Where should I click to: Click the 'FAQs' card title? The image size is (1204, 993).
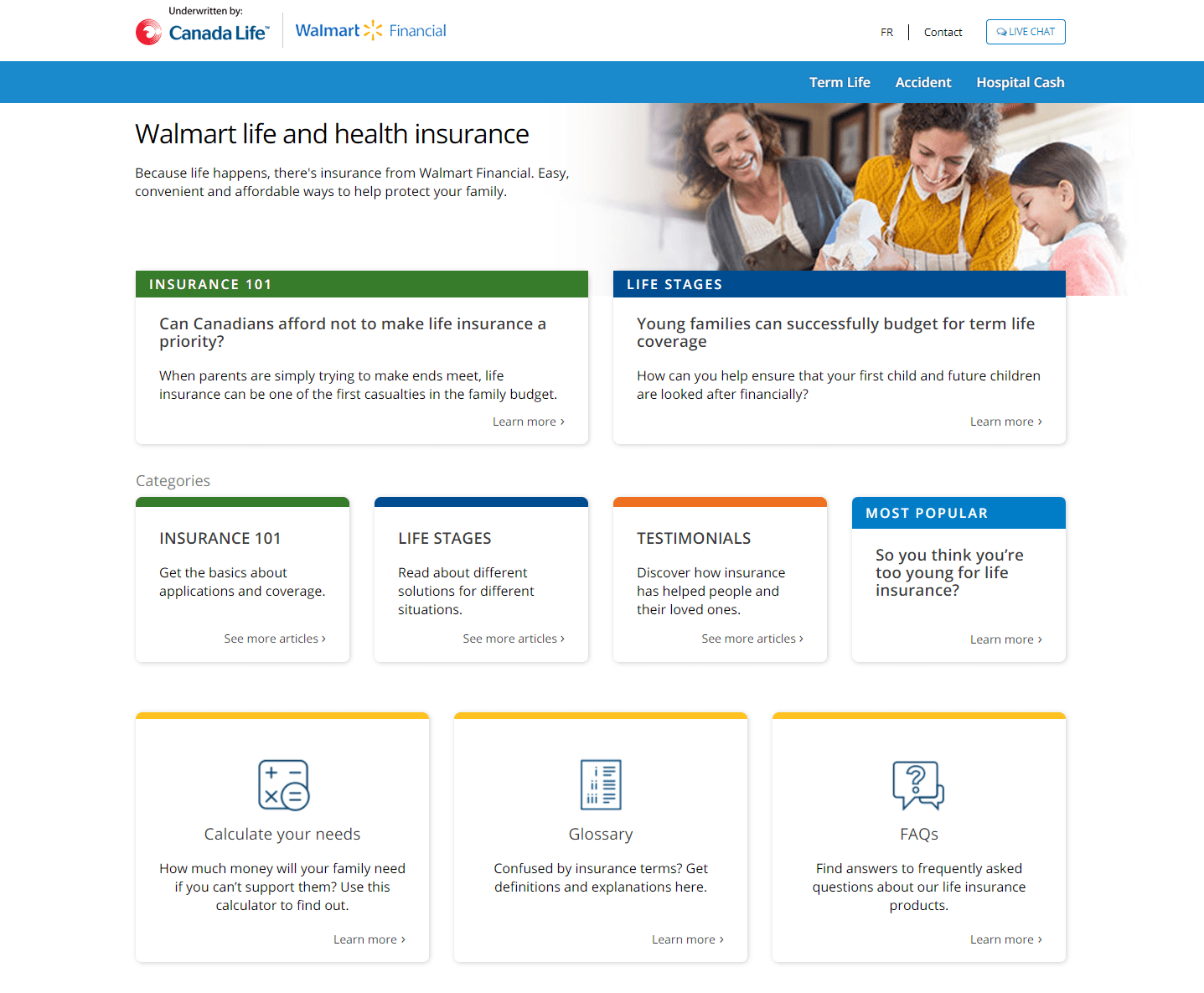coord(919,835)
